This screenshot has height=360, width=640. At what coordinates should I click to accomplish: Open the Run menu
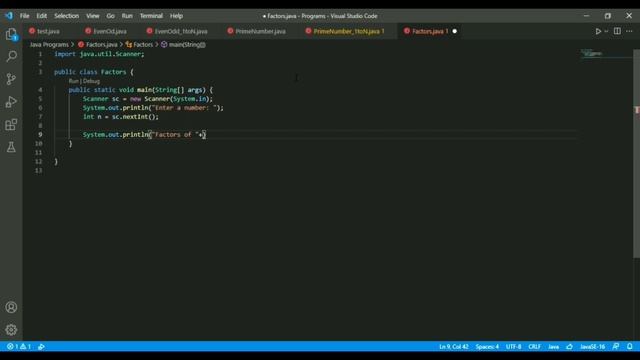tap(127, 16)
